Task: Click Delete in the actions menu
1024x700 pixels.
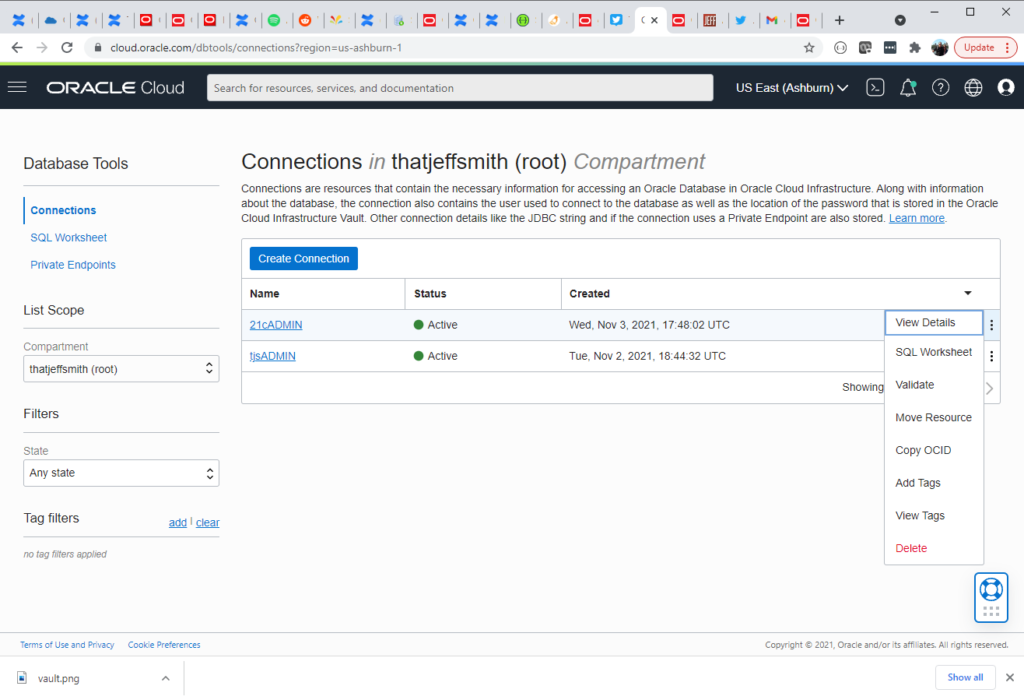Action: point(933,548)
